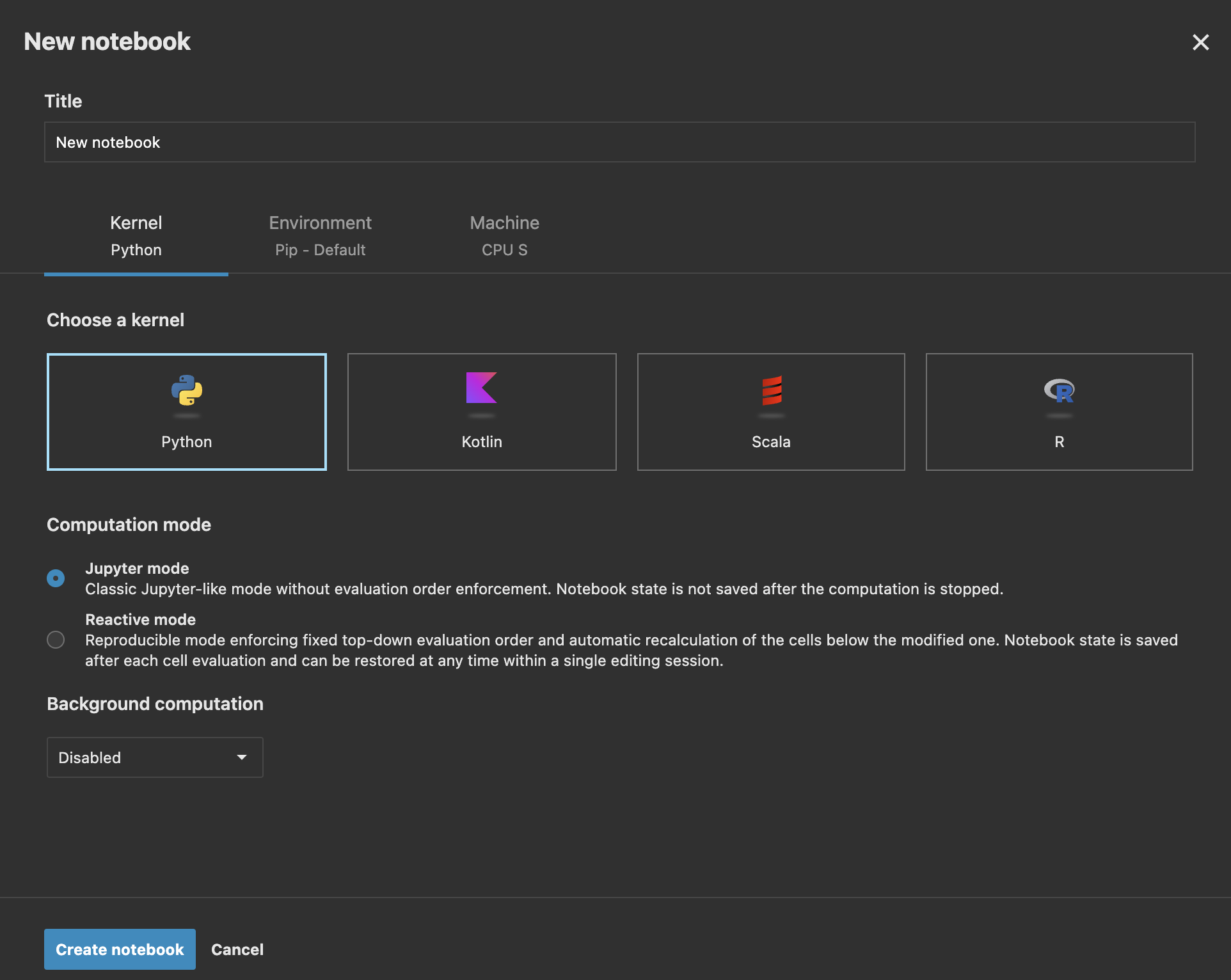Cancel notebook creation
This screenshot has width=1231, height=980.
(x=237, y=949)
